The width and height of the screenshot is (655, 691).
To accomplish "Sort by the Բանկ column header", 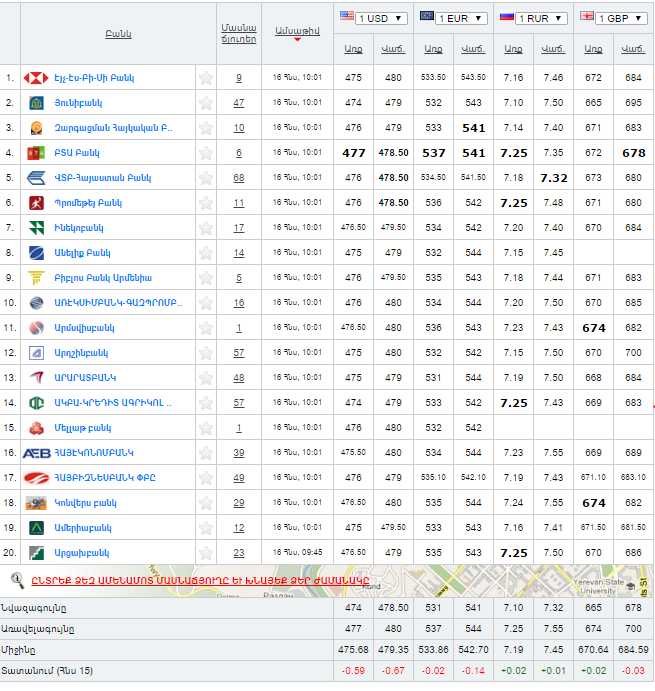I will click(118, 33).
